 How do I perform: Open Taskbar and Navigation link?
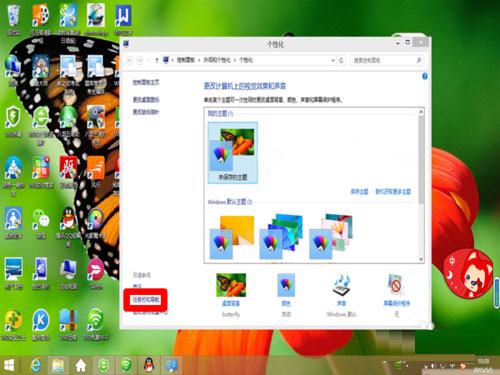(146, 300)
